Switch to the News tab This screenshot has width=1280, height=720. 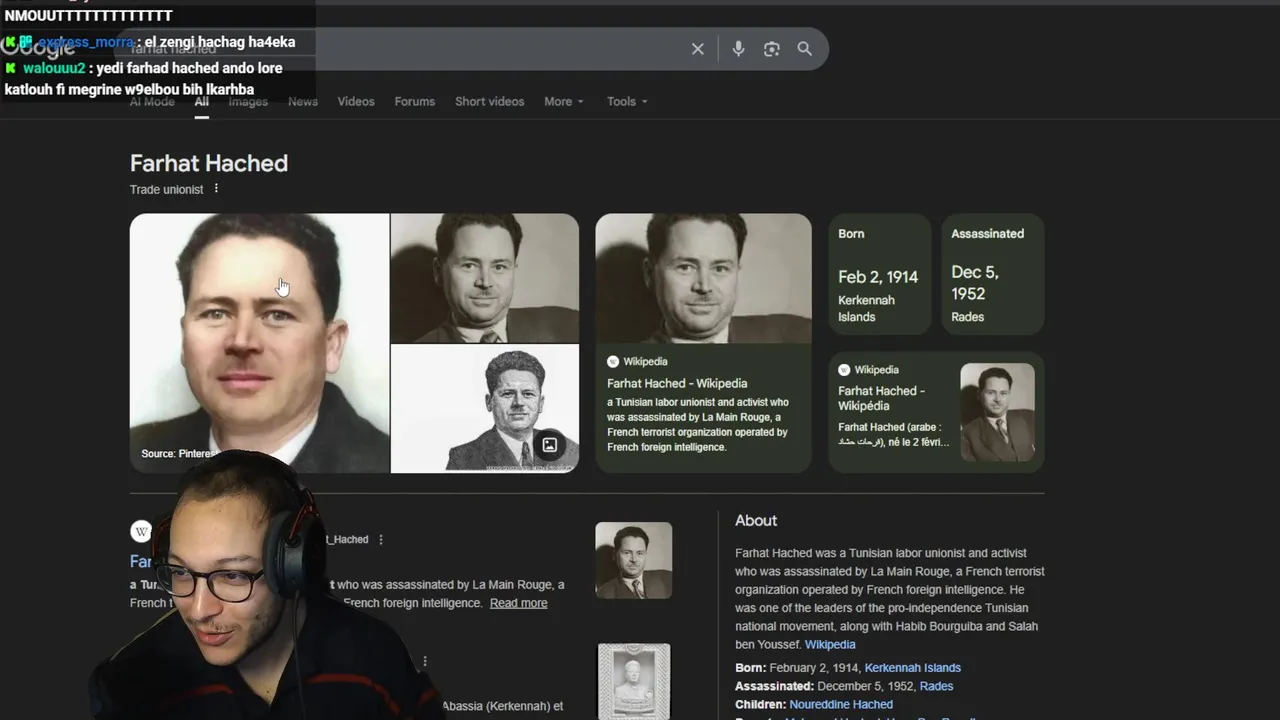click(x=303, y=101)
